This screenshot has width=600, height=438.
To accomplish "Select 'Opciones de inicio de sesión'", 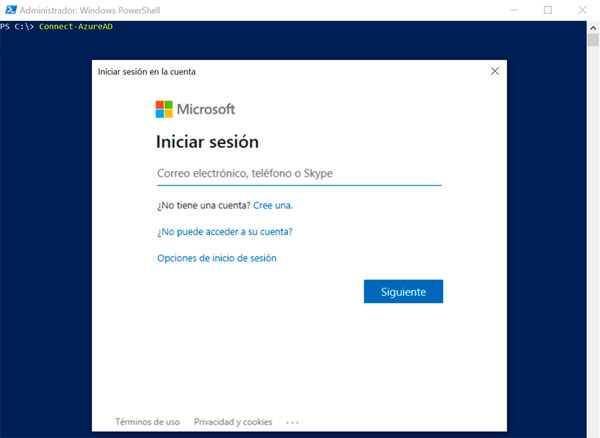I will tap(216, 258).
